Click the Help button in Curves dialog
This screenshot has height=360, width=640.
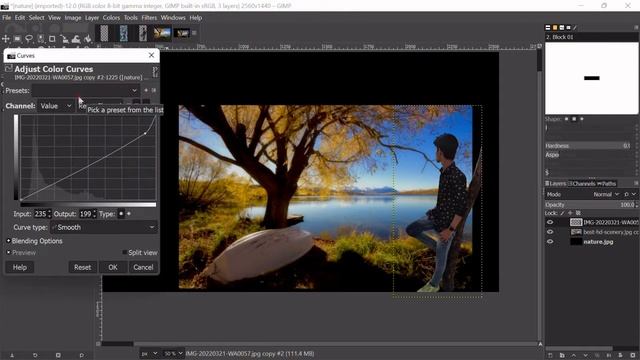[x=20, y=267]
